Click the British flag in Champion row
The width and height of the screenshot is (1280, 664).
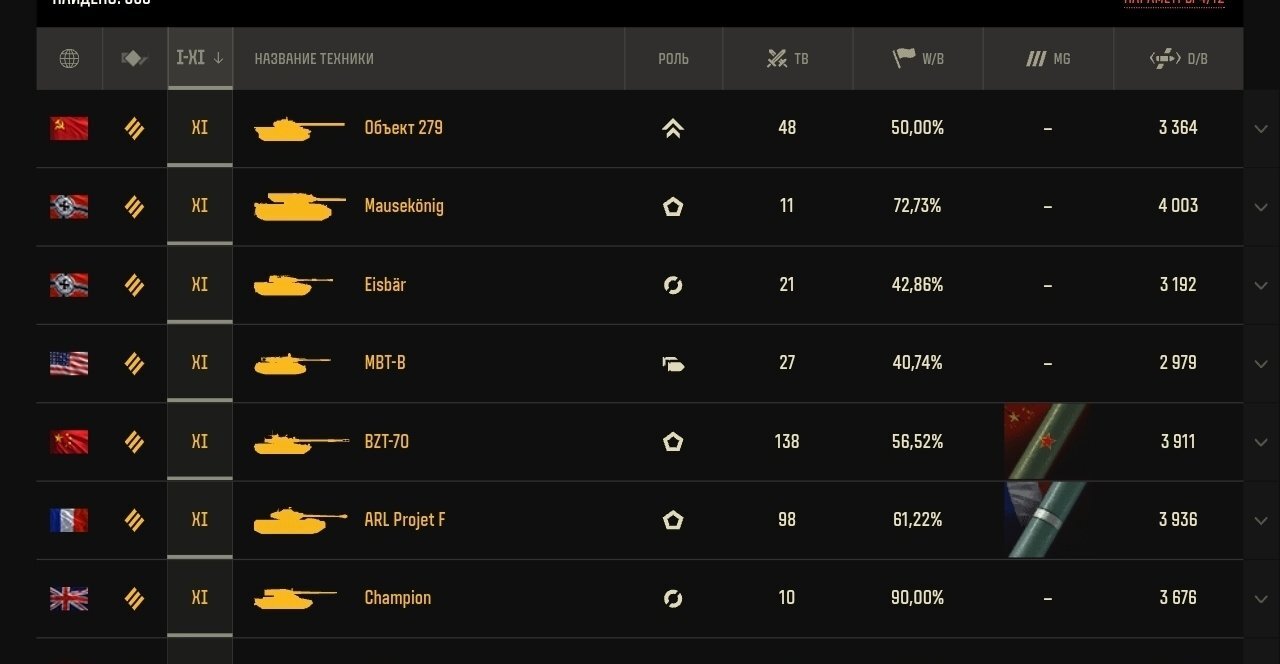69,599
